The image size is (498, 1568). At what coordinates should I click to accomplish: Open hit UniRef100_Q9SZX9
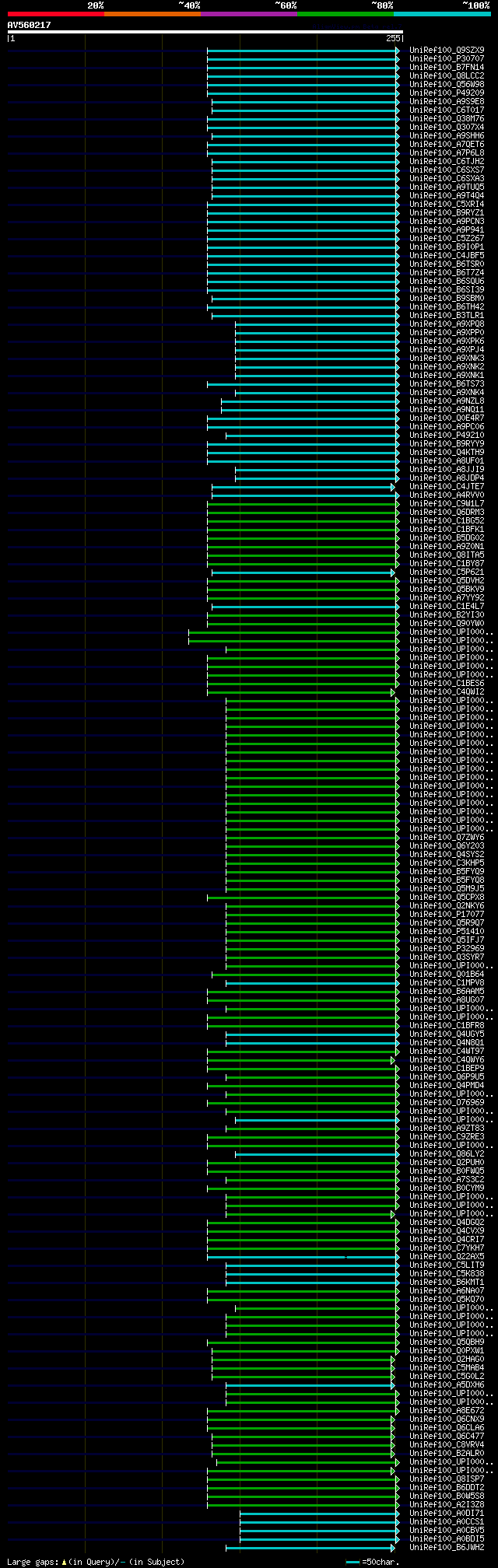click(447, 50)
